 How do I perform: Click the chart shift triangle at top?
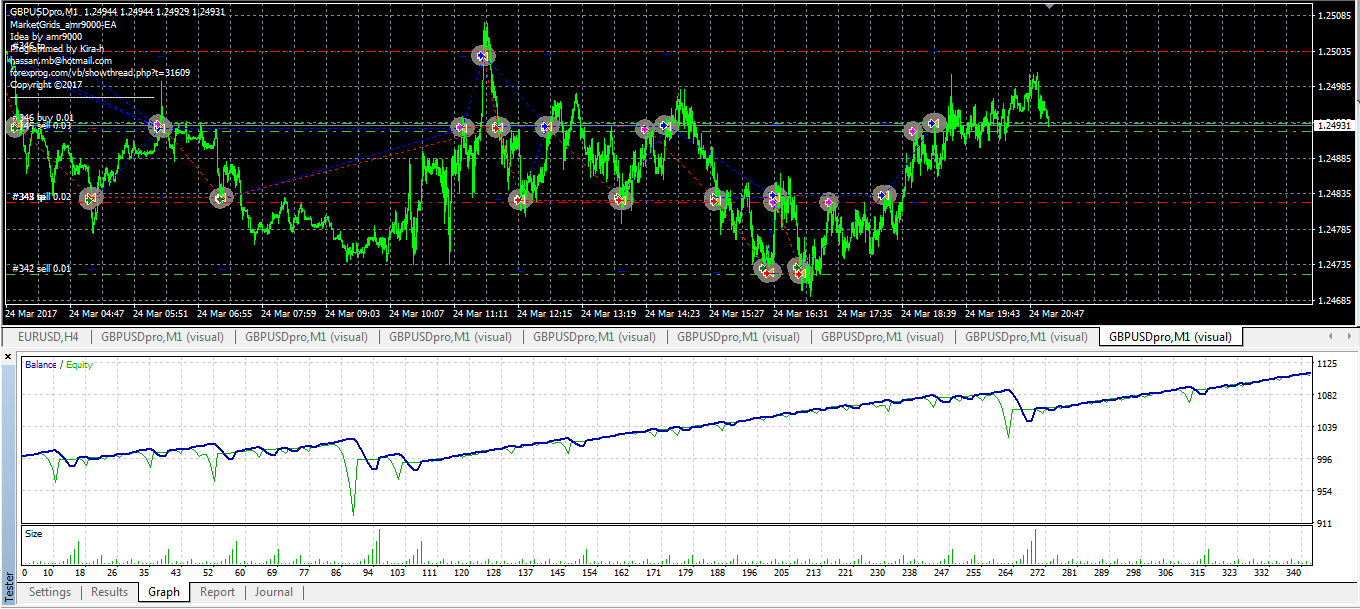(x=1048, y=7)
